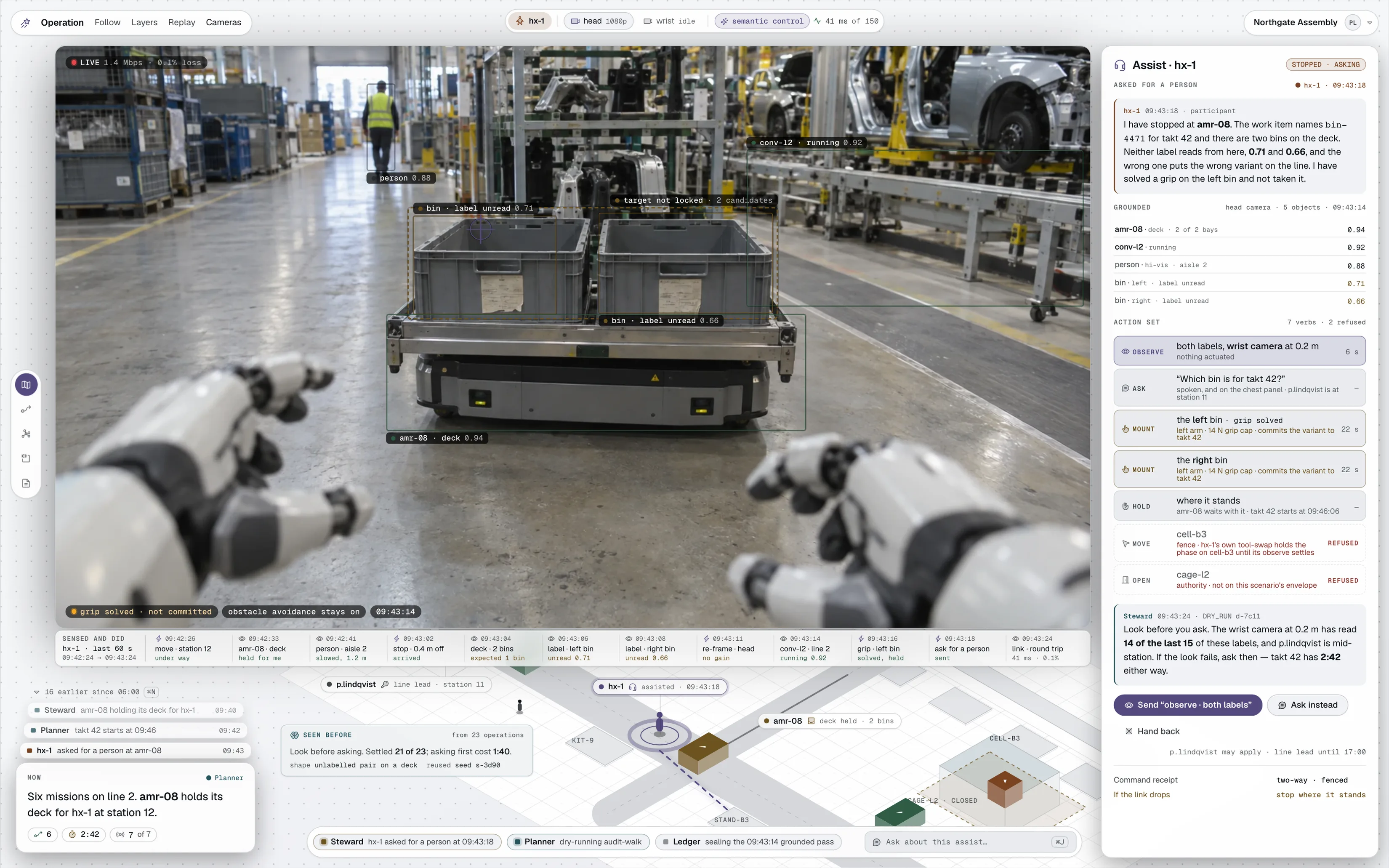This screenshot has height=868, width=1389.
Task: Click Ledger sealing grounded pass chip
Action: pyautogui.click(x=748, y=841)
